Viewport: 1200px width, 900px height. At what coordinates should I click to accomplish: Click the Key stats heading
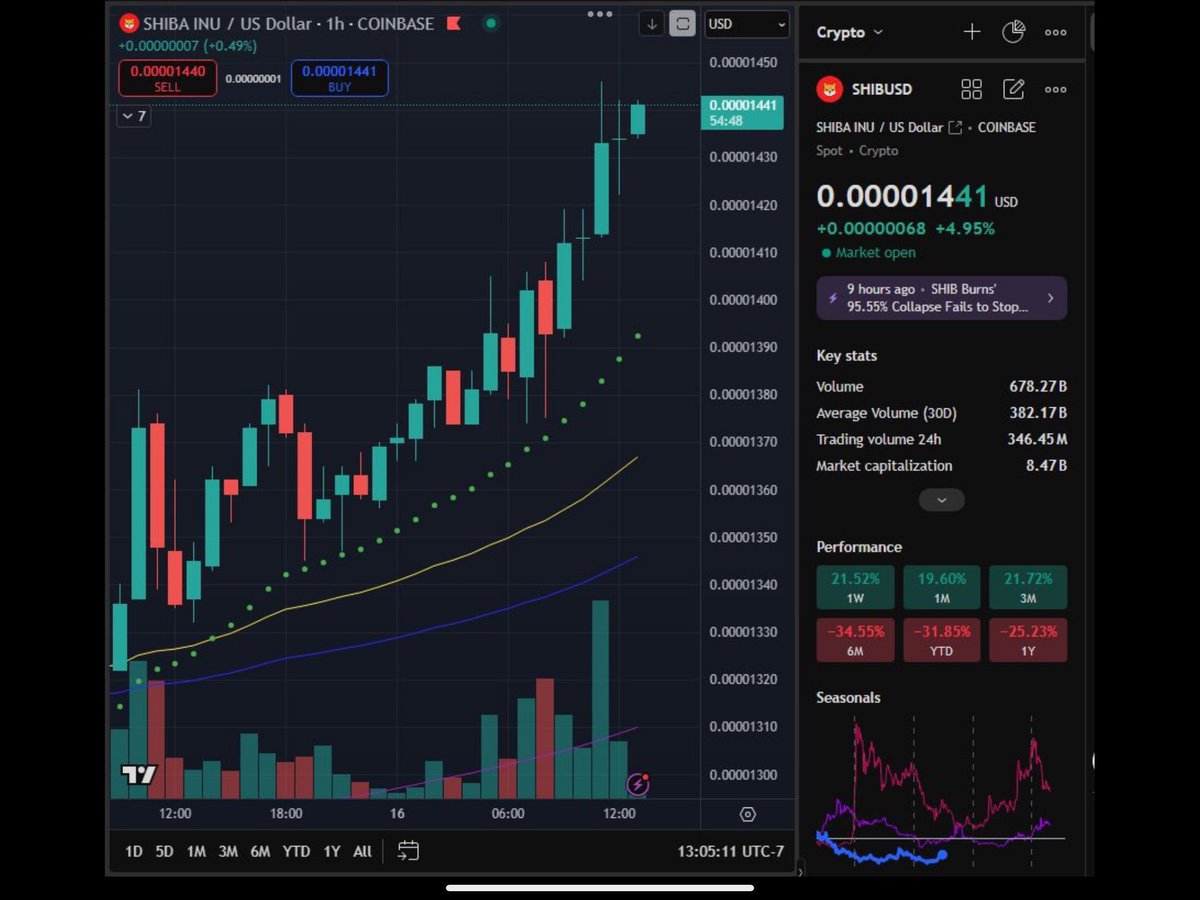pos(847,356)
